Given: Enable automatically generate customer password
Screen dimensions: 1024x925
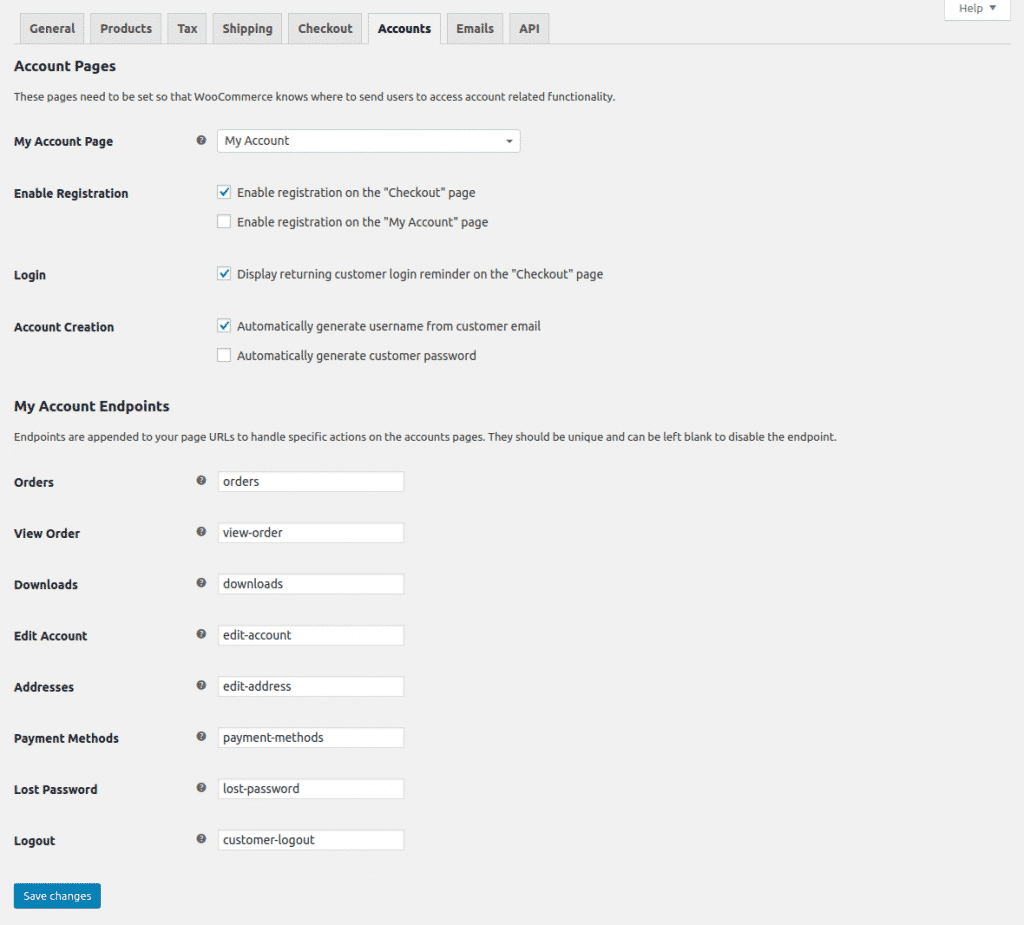Looking at the screenshot, I should [224, 355].
